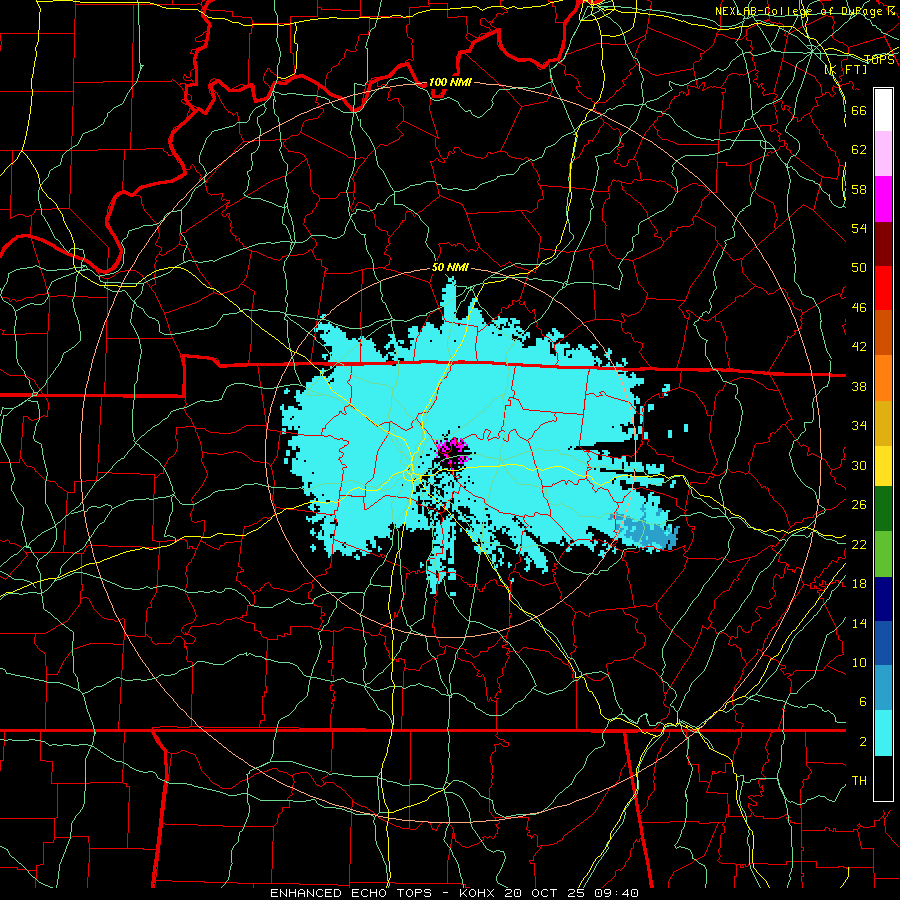Click the steel blue 6 kft swatch
The width and height of the screenshot is (900, 900).
[883, 688]
